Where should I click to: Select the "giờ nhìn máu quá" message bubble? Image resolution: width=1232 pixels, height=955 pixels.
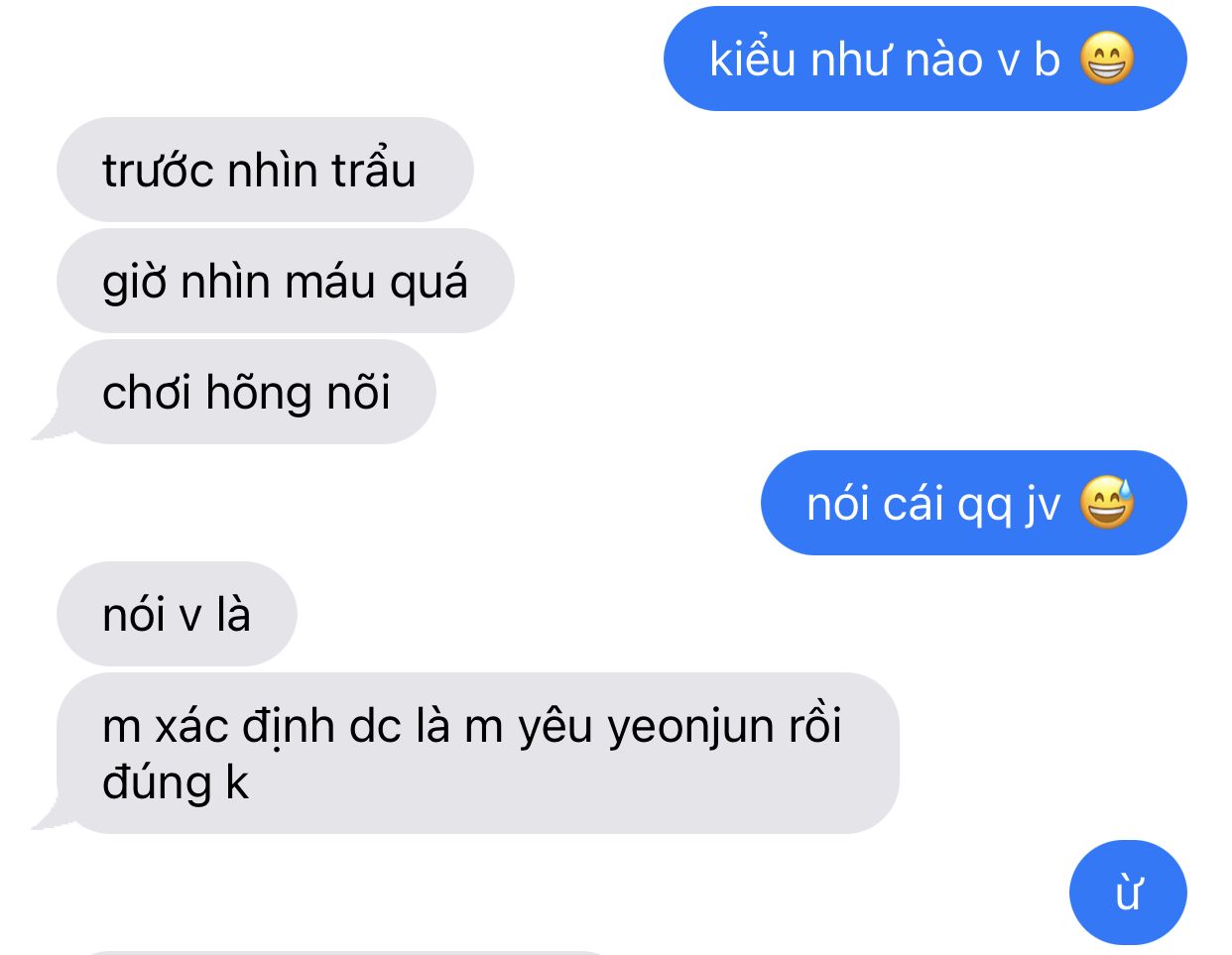(x=286, y=281)
